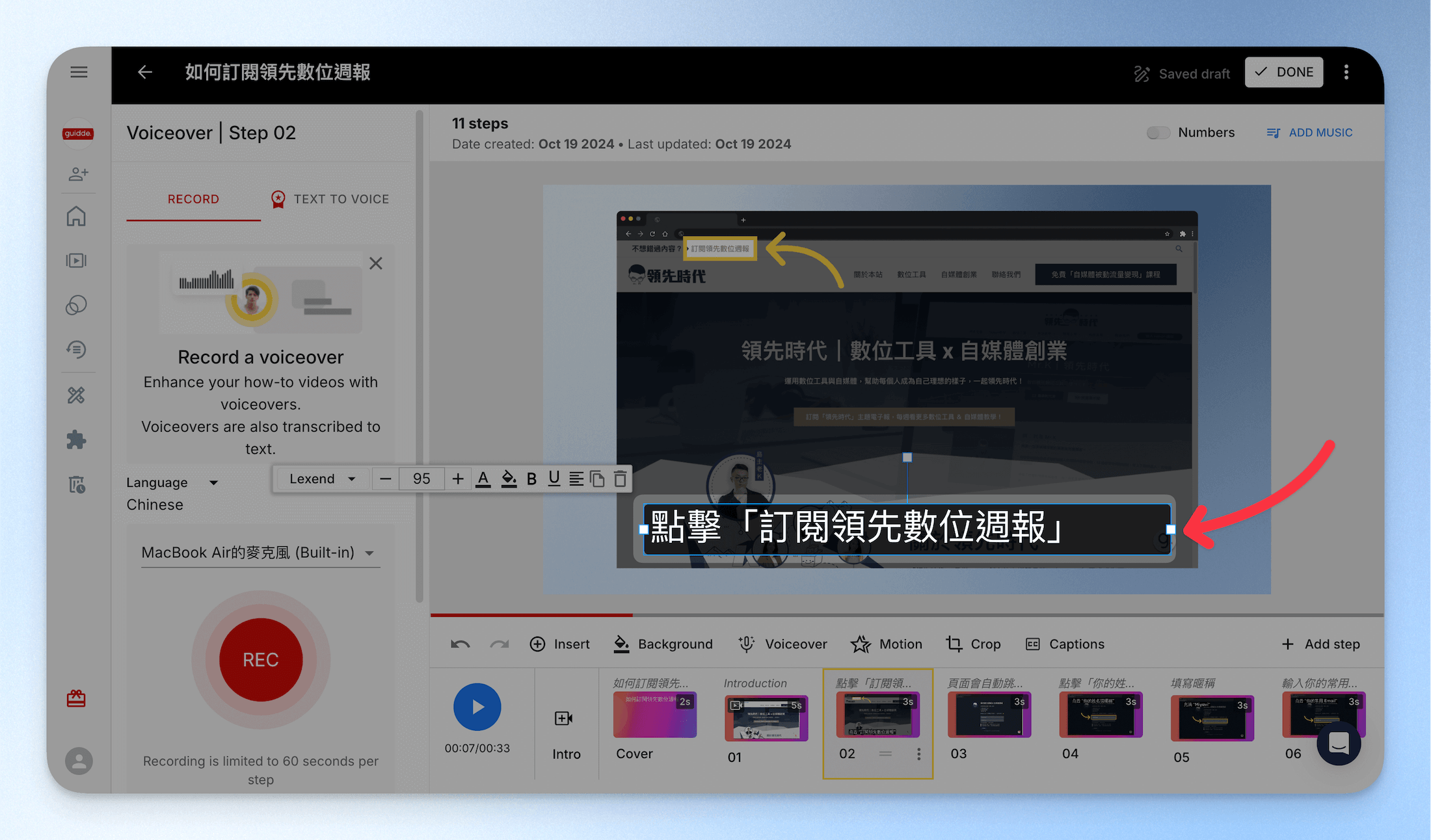1431x840 pixels.
Task: Open text alignment options
Action: pos(576,479)
